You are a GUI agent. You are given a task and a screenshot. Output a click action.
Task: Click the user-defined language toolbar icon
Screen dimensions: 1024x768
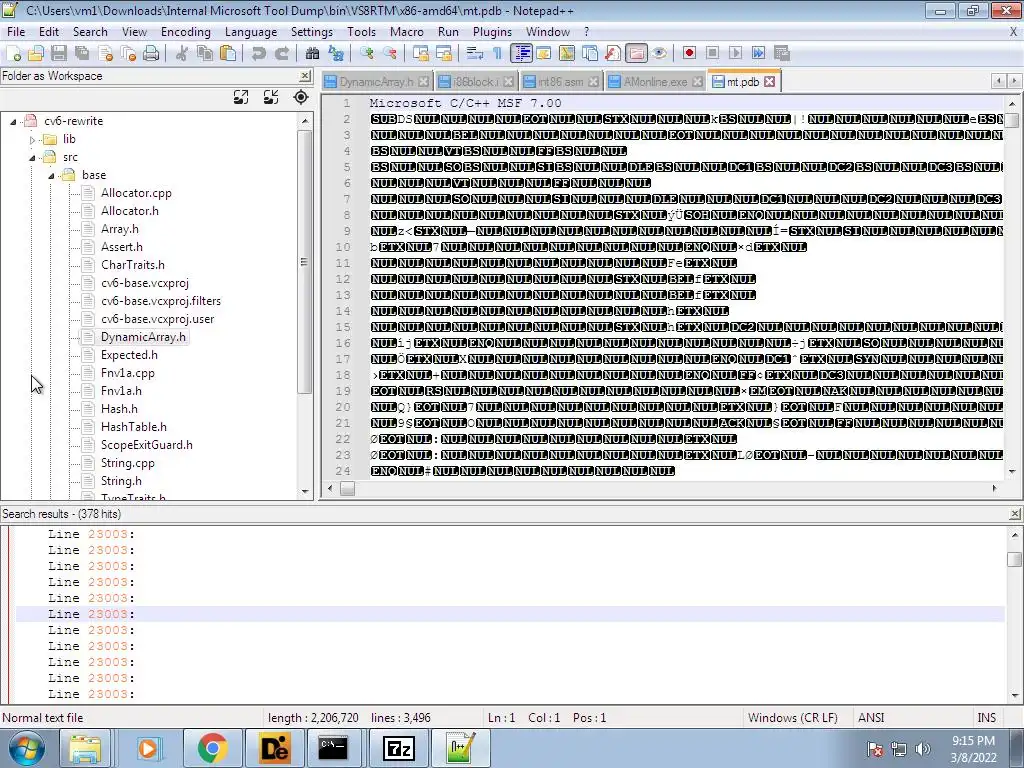[x=544, y=54]
